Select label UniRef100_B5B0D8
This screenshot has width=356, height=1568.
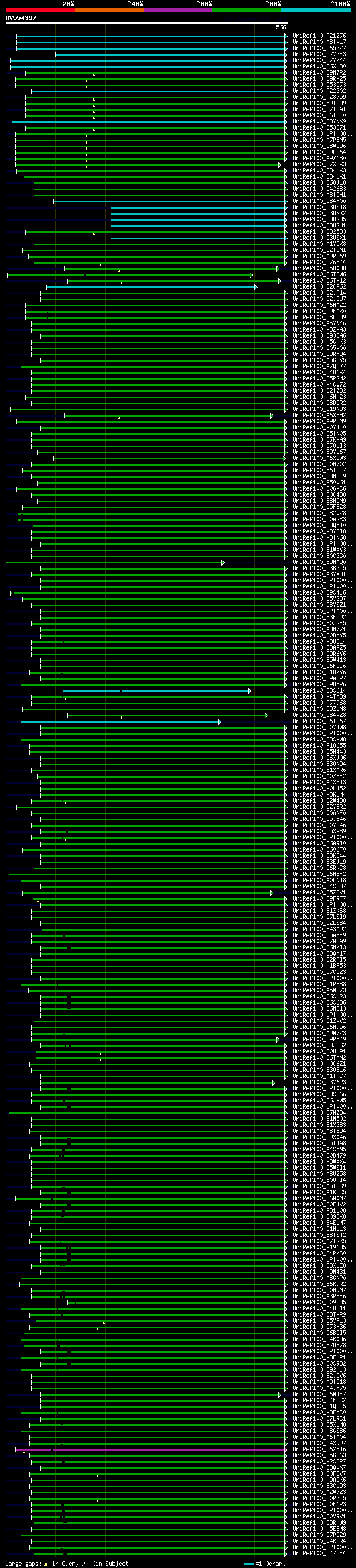[x=319, y=269]
